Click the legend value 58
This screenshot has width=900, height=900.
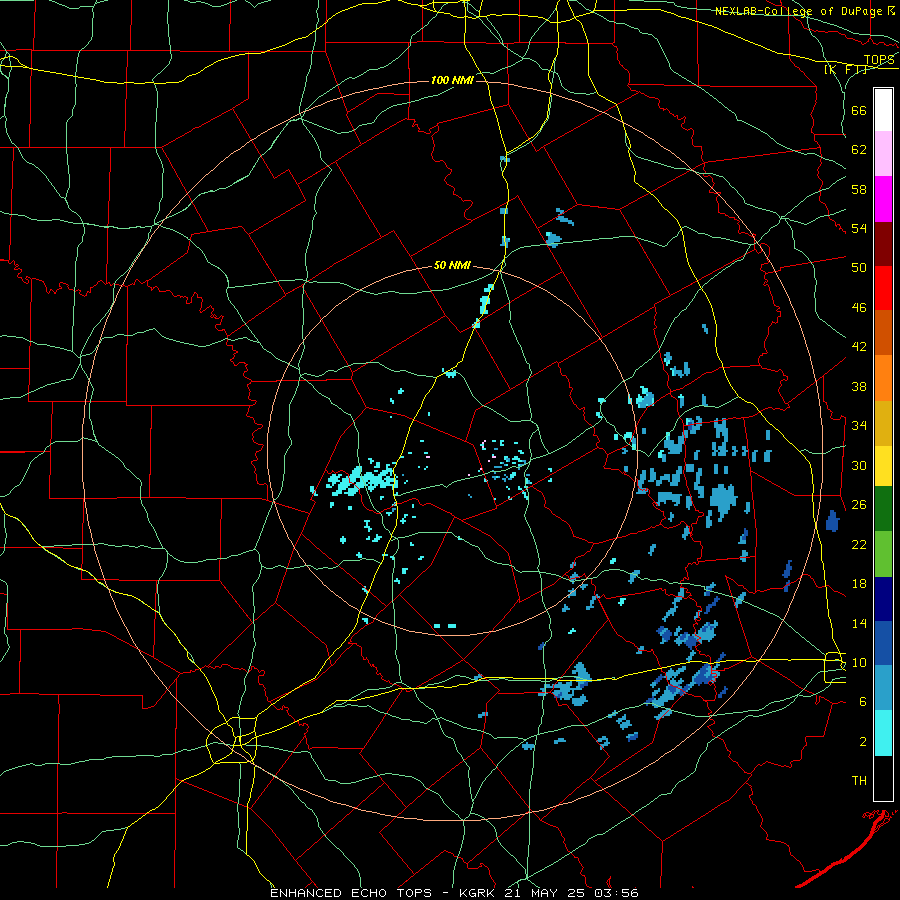tap(859, 189)
